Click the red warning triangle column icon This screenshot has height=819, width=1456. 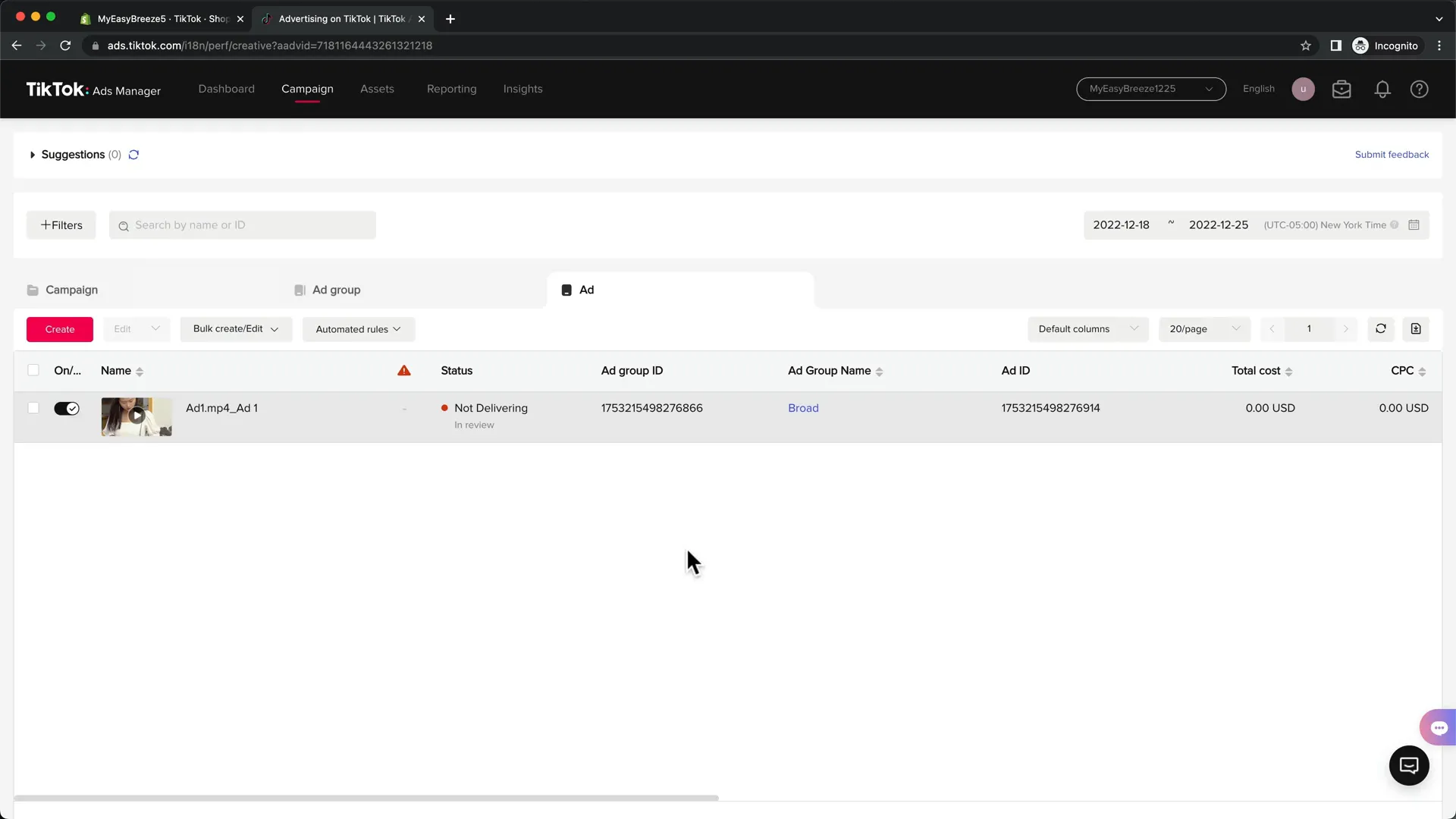click(404, 371)
